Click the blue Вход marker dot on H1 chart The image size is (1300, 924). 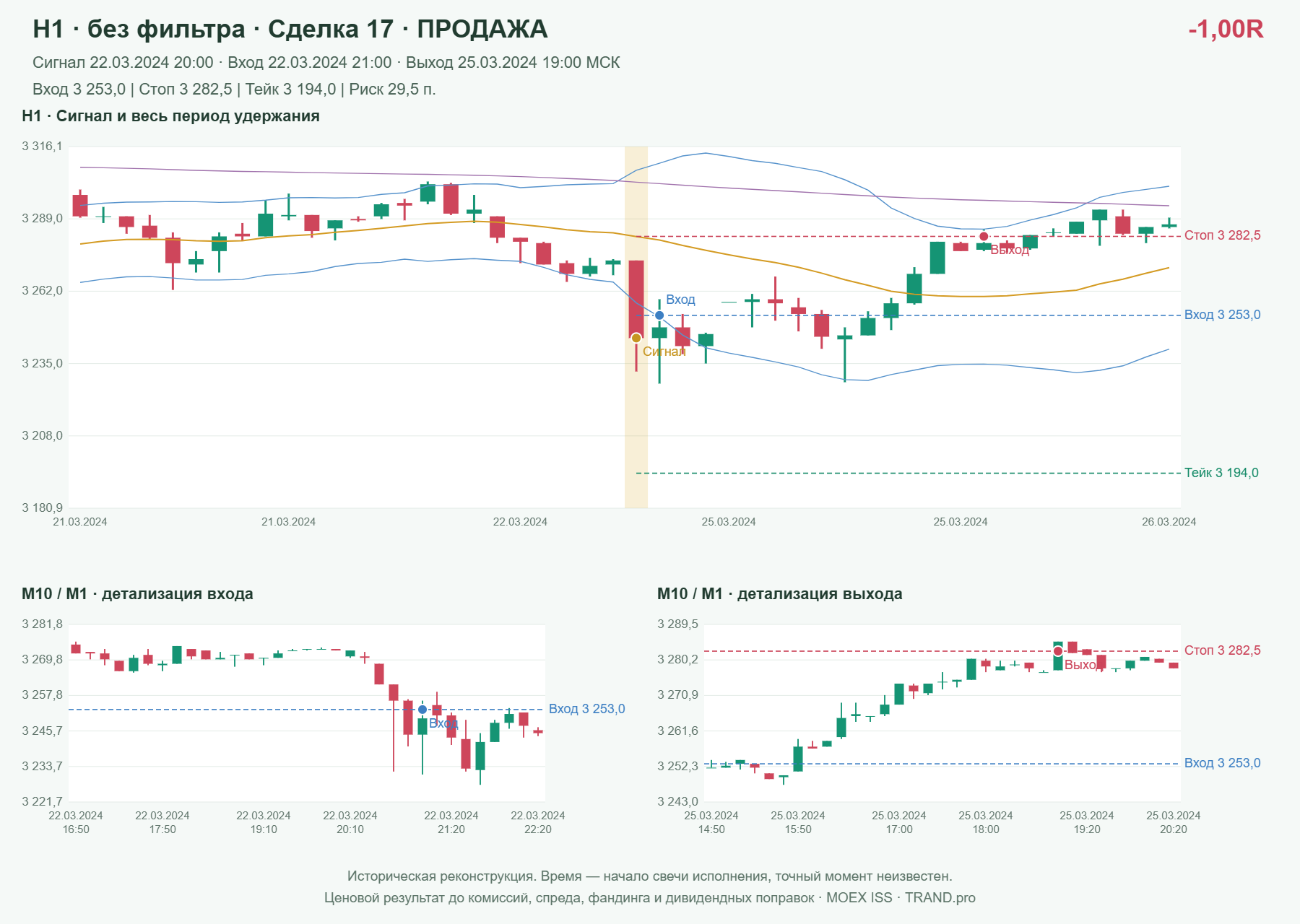[x=659, y=315]
